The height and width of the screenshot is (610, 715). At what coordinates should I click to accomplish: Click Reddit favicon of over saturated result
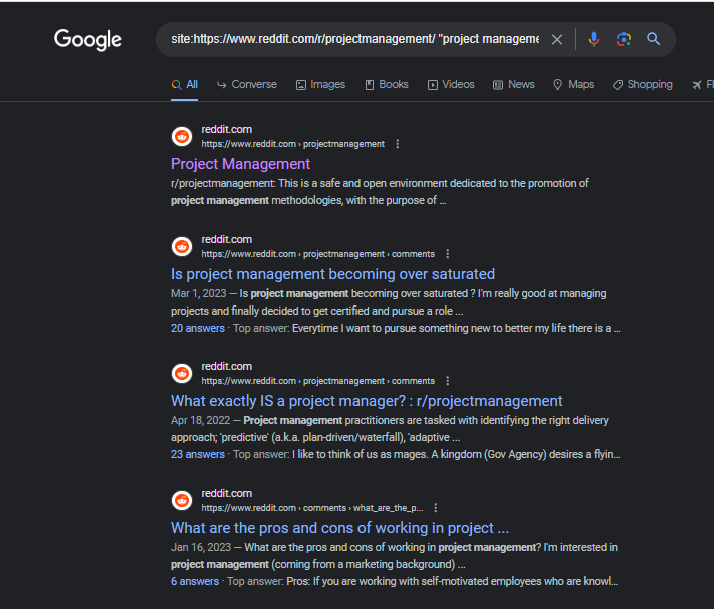click(182, 247)
